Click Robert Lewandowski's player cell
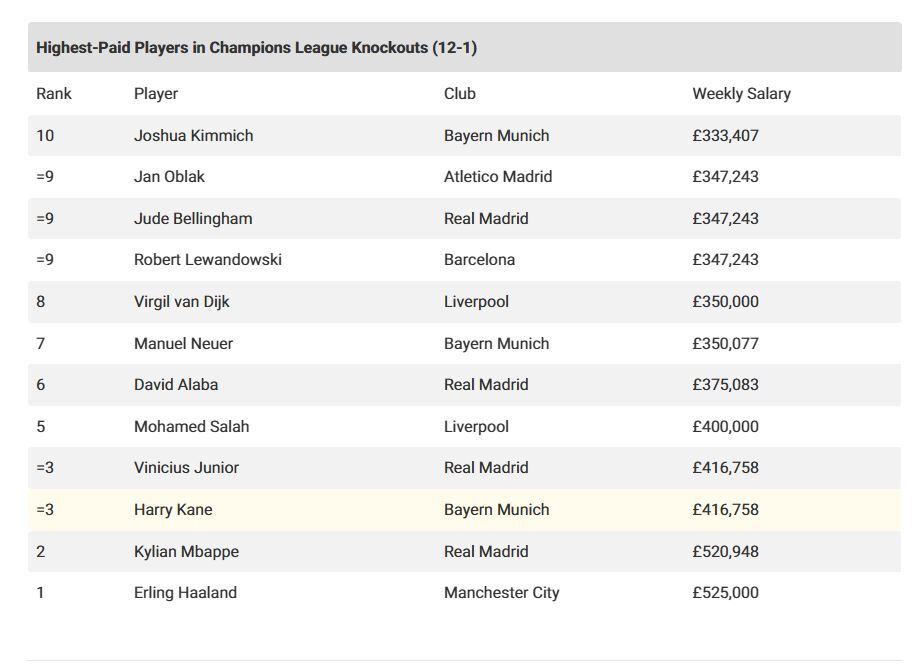Image resolution: width=912 pixels, height=666 pixels. 208,260
